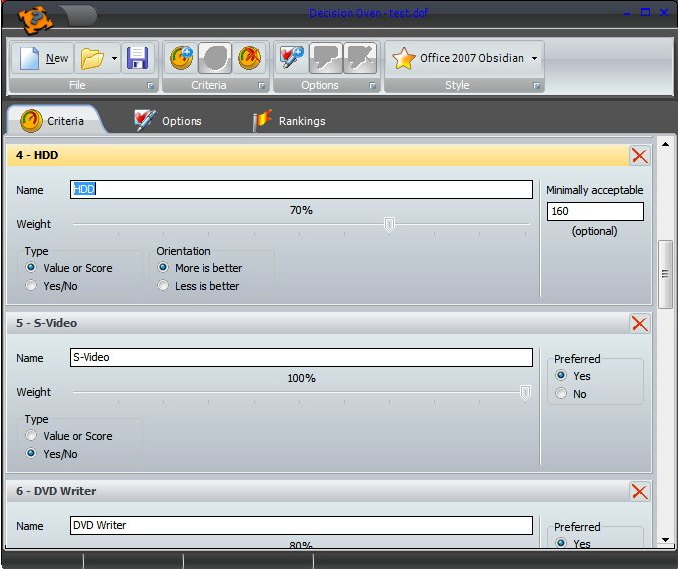Click the star style icon
Viewport: 678px width, 569px height.
403,58
